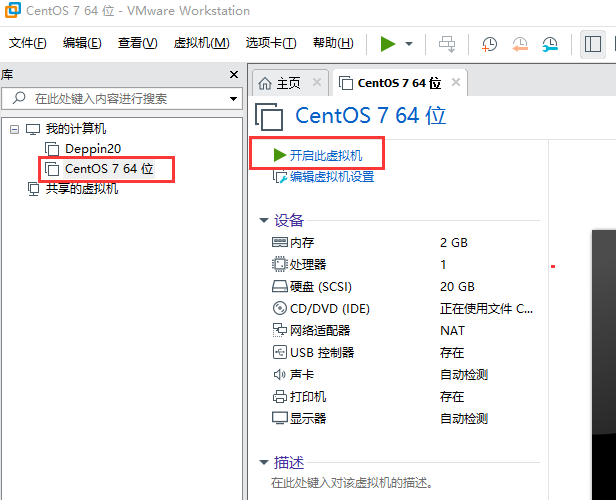Screen dimensions: 616x500
Task: Revert to snapshot using the orange arrow icon
Action: (520, 44)
